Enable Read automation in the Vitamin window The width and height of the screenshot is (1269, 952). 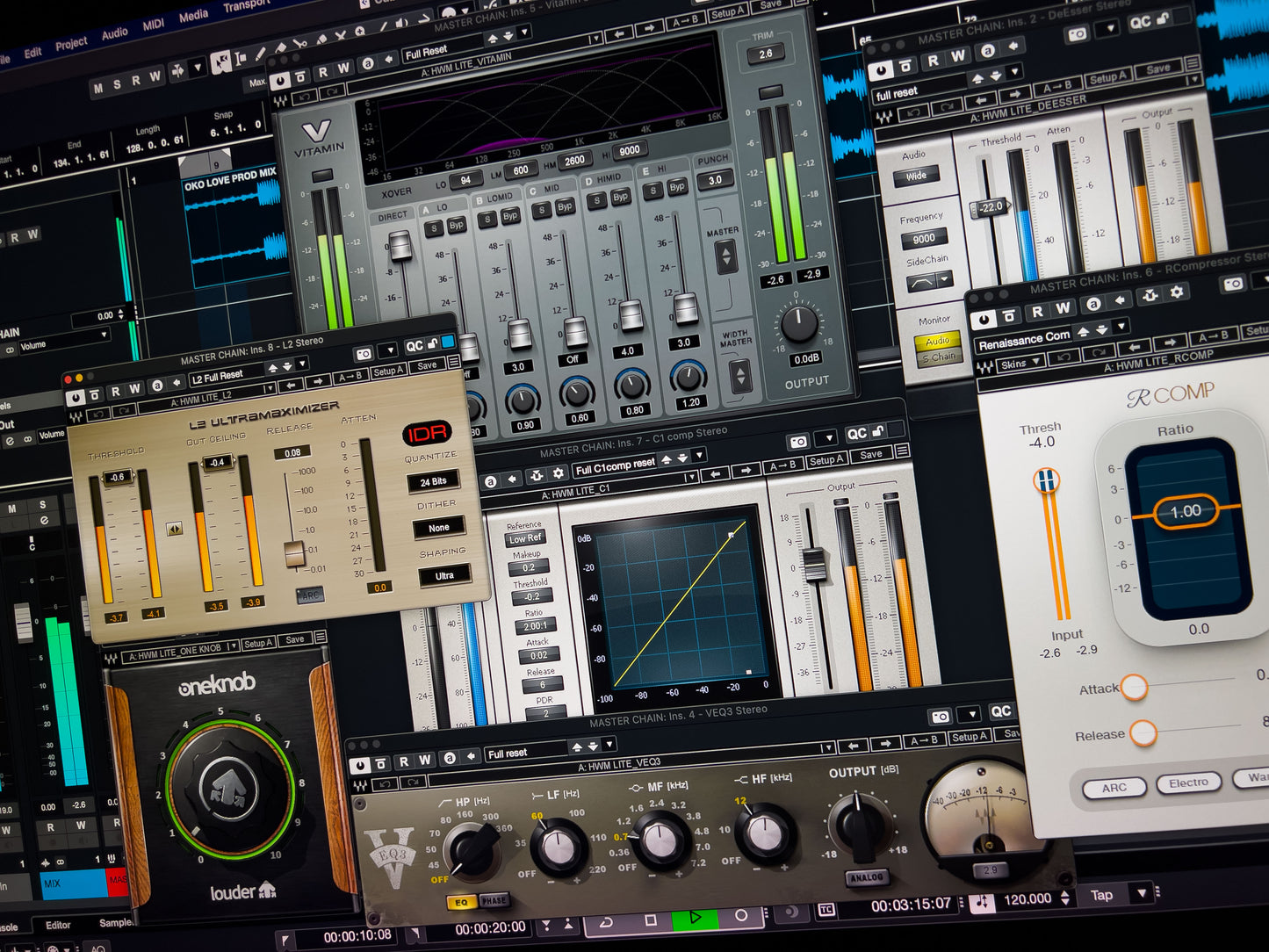(x=322, y=73)
